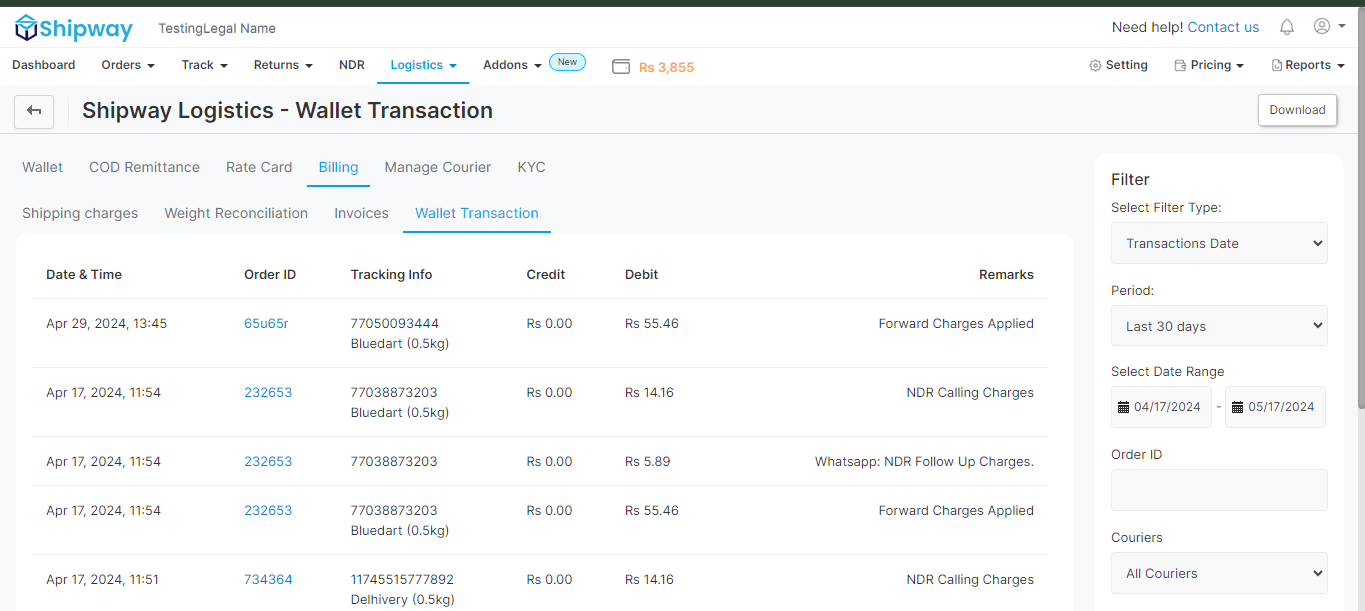The image size is (1365, 611).
Task: Expand the Addons menu
Action: [x=512, y=65]
